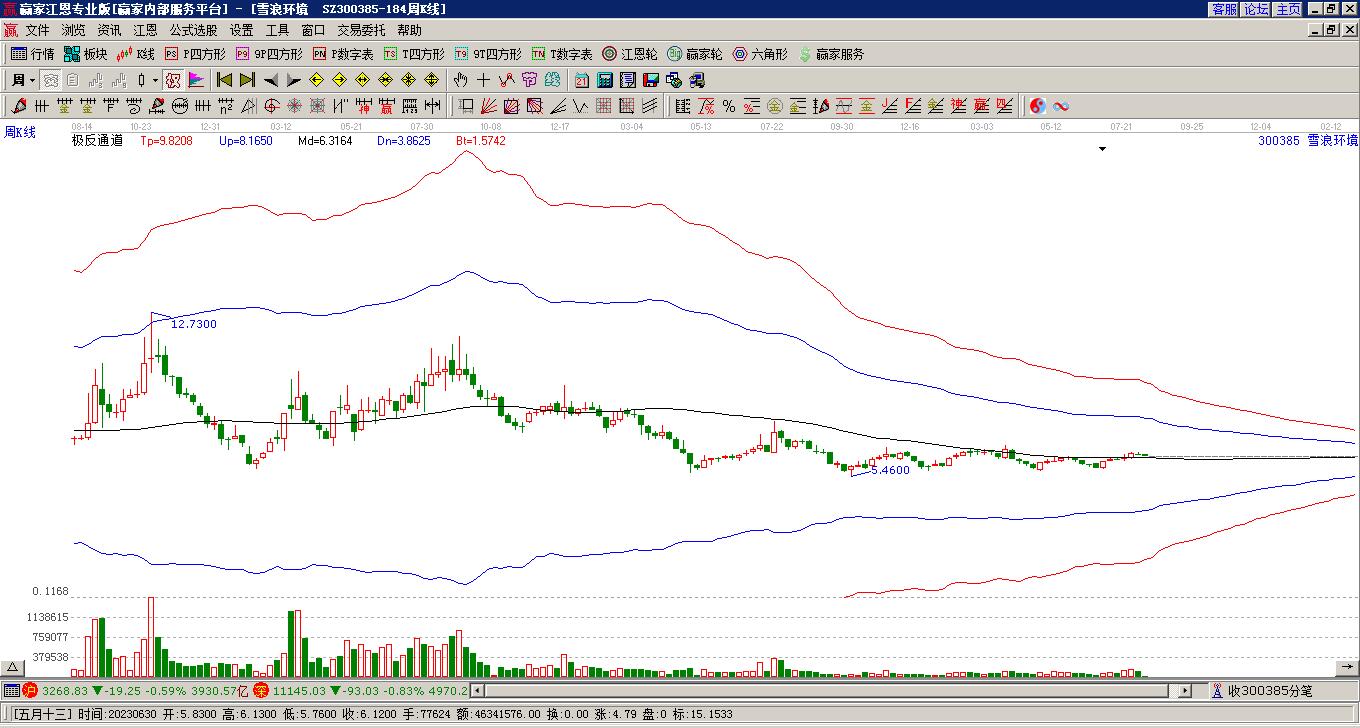Click the up triangle button beside volume panel
The image size is (1360, 728).
pos(13,667)
